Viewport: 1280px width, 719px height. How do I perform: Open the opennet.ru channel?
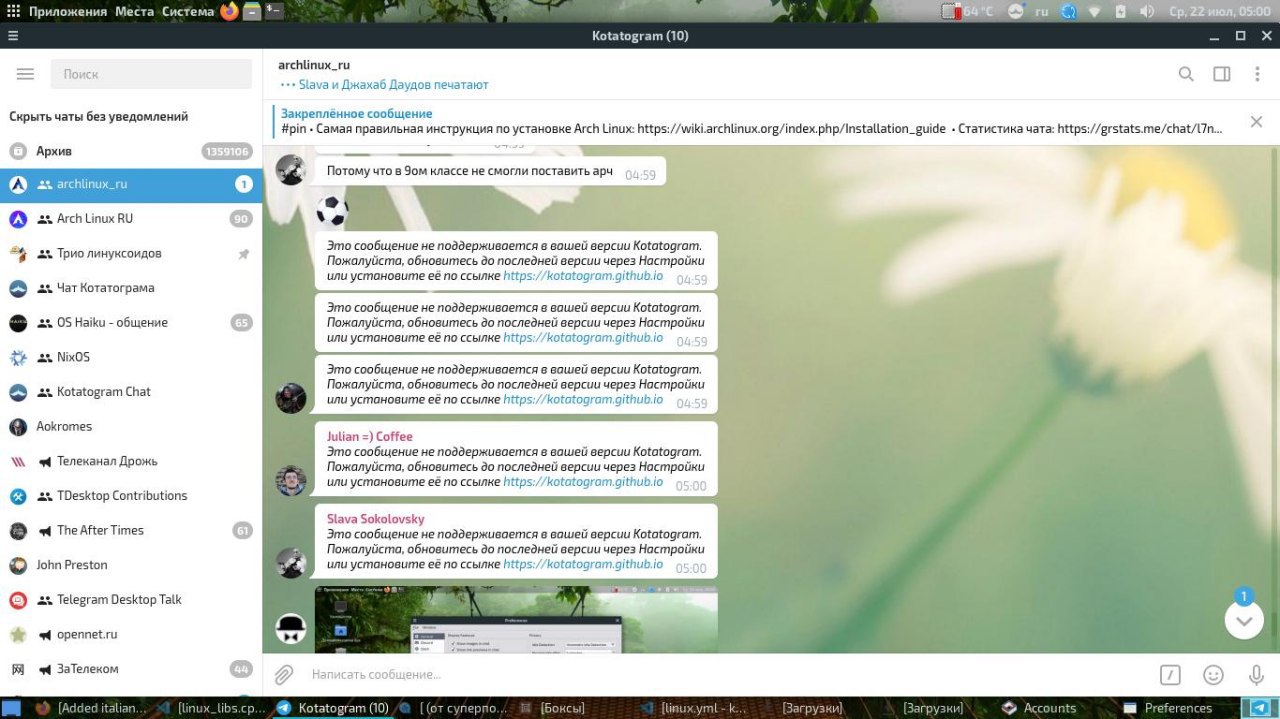click(131, 635)
